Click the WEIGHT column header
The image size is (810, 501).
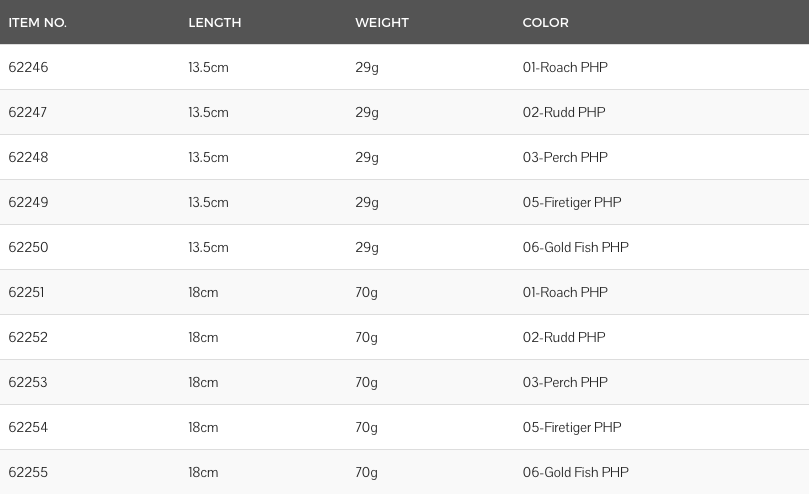coord(382,23)
